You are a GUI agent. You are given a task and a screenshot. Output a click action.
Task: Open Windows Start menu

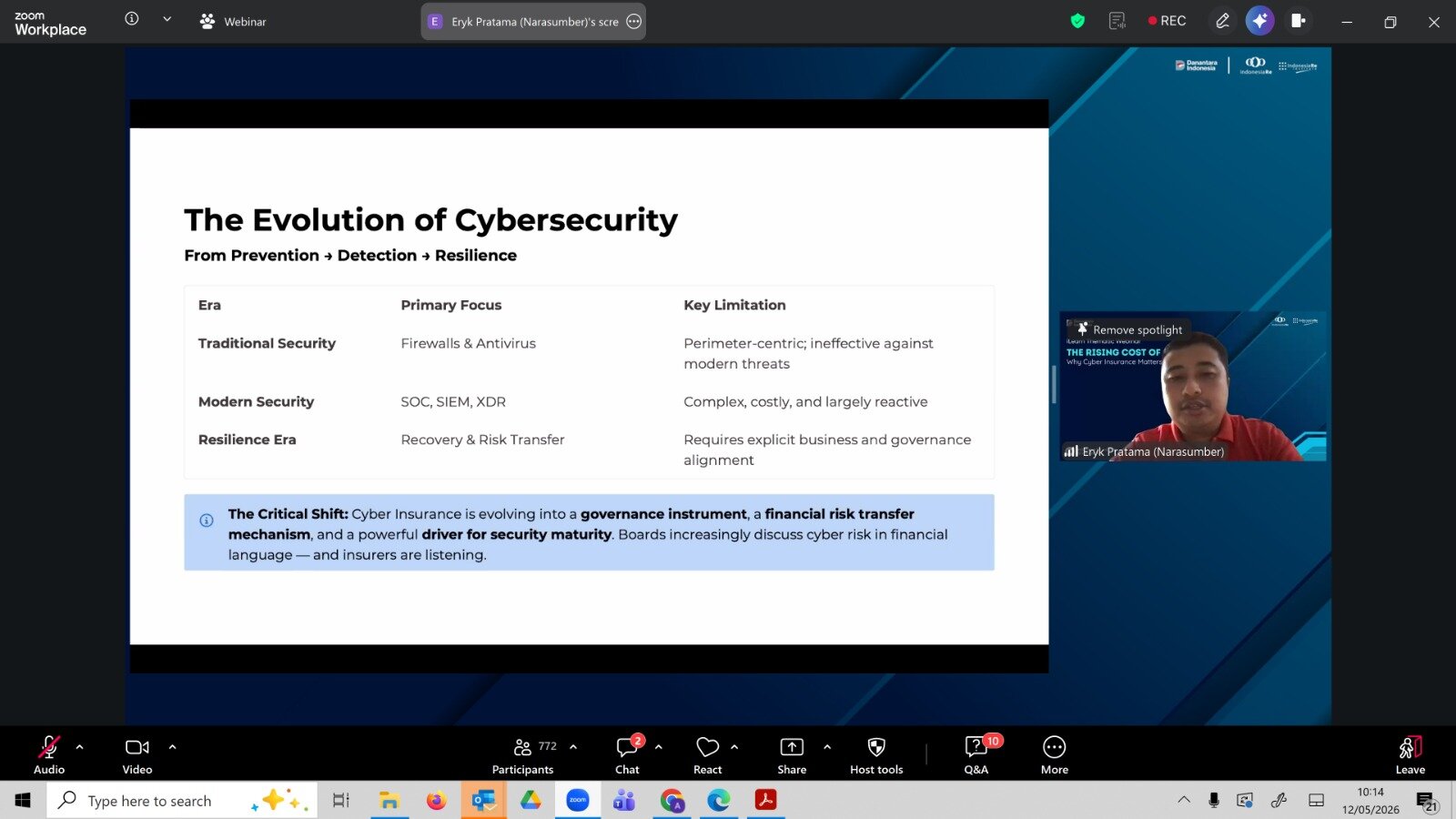click(23, 800)
